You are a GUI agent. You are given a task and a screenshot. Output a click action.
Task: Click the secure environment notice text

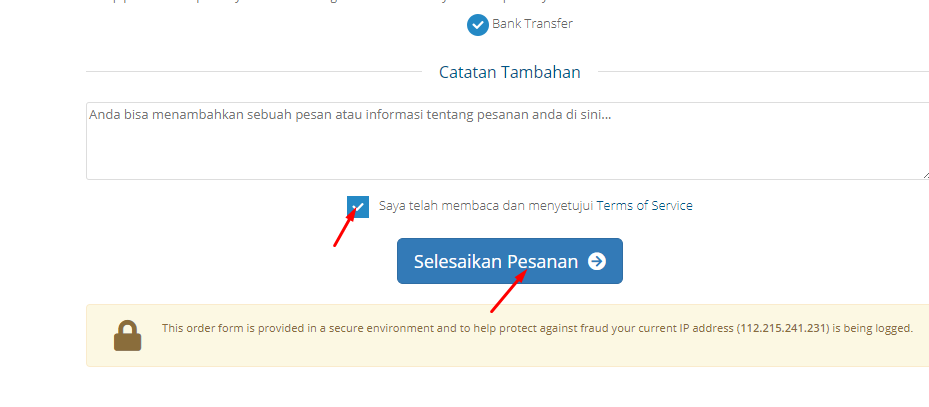point(537,328)
